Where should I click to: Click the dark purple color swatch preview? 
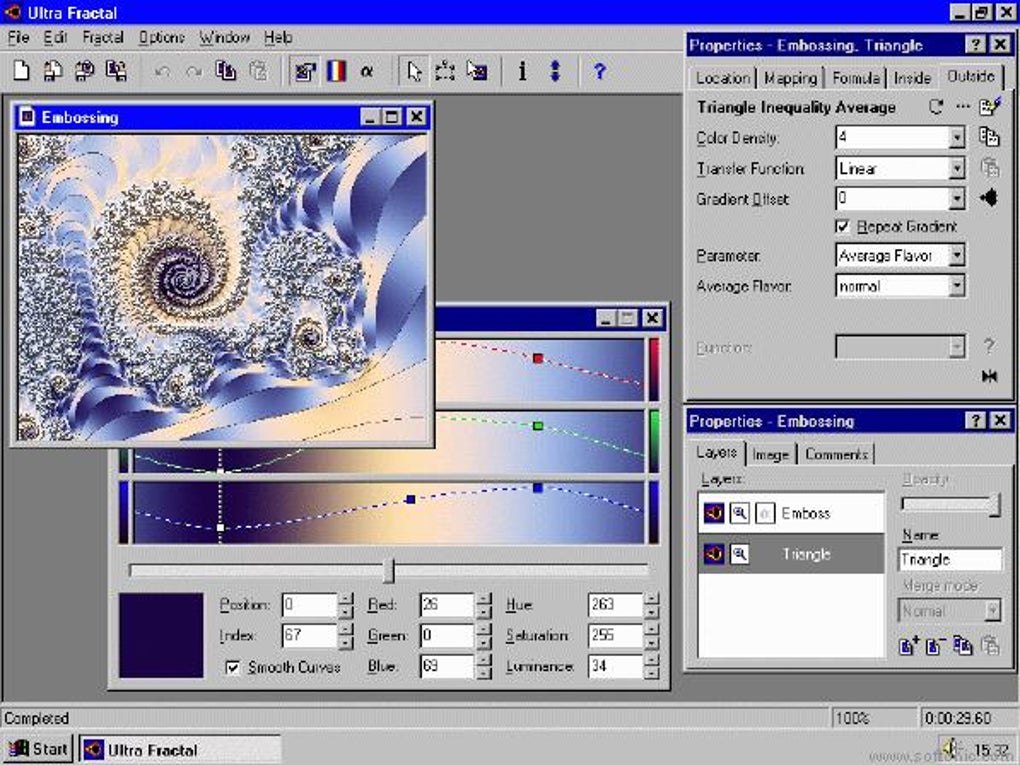point(161,636)
